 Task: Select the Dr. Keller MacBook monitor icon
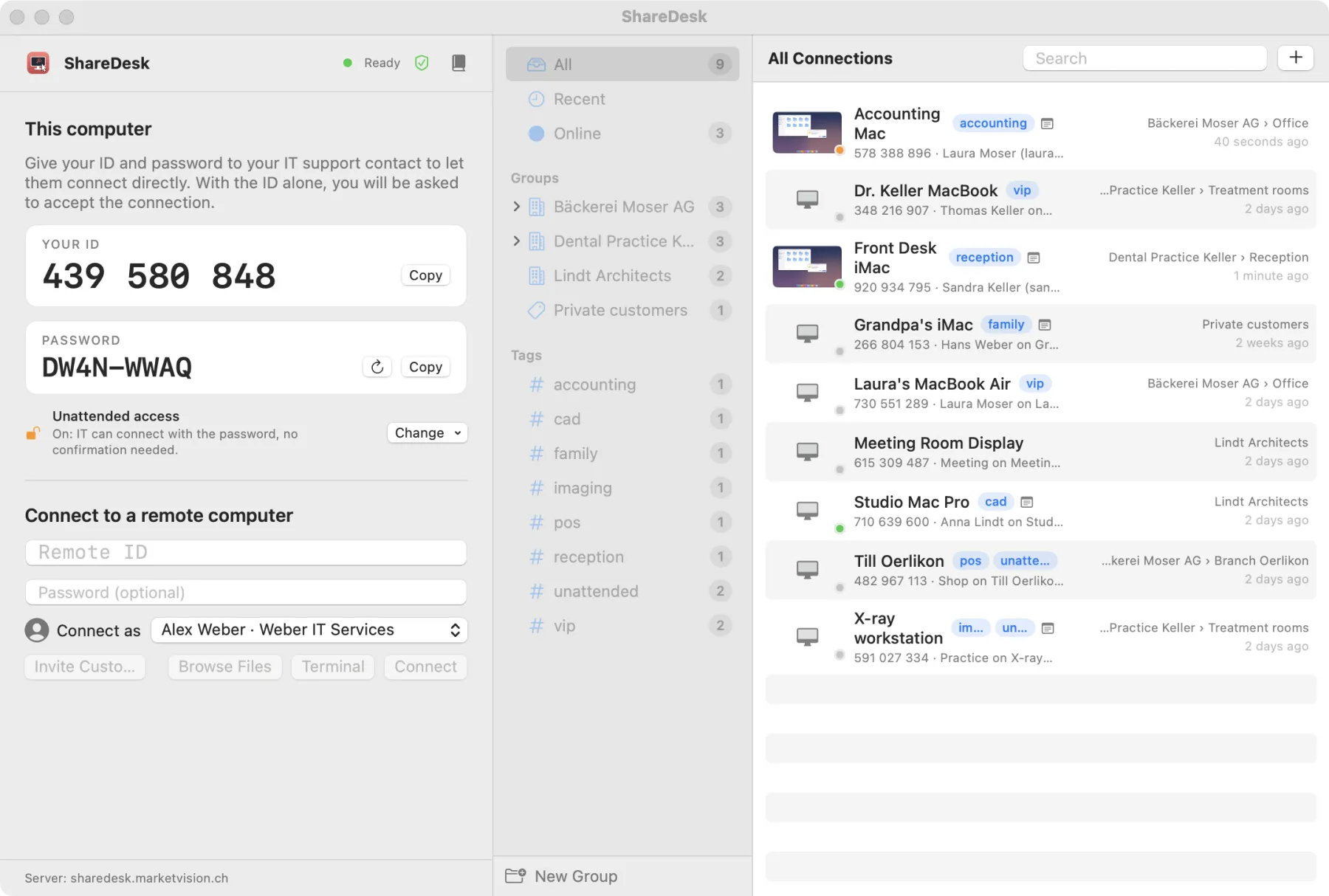pyautogui.click(x=807, y=199)
